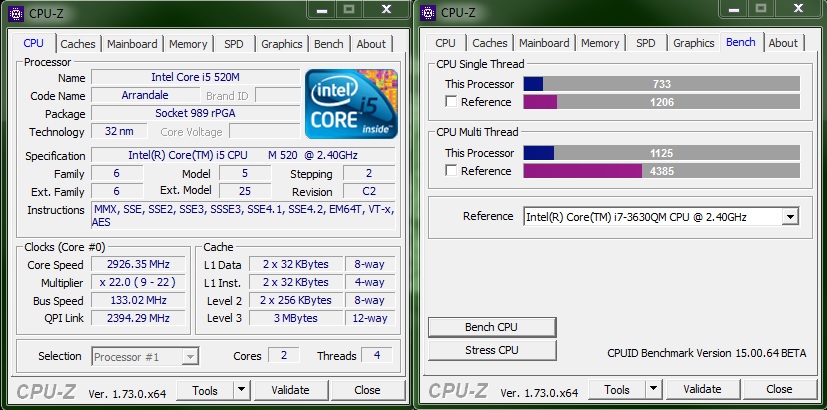The image size is (827, 410).
Task: Click the Intel Core i5 logo badge
Action: pyautogui.click(x=351, y=104)
